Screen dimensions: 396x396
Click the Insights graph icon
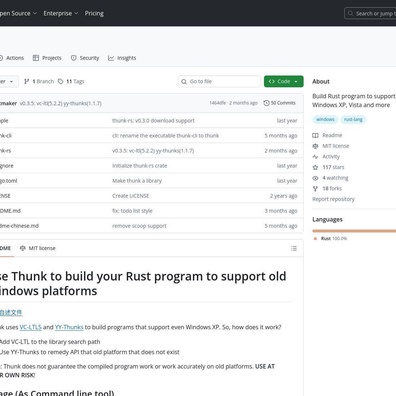coord(111,58)
